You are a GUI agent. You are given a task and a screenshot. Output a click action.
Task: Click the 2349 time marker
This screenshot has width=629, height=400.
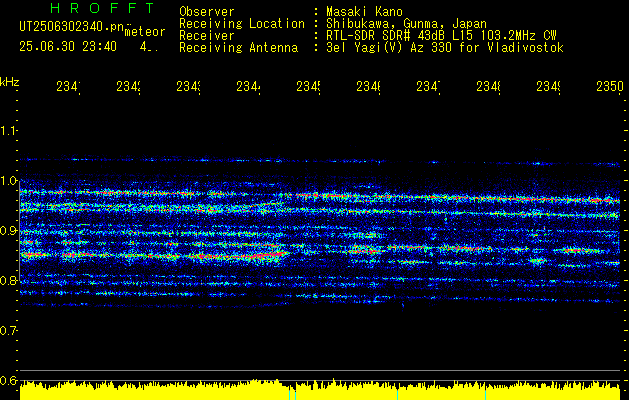point(549,87)
